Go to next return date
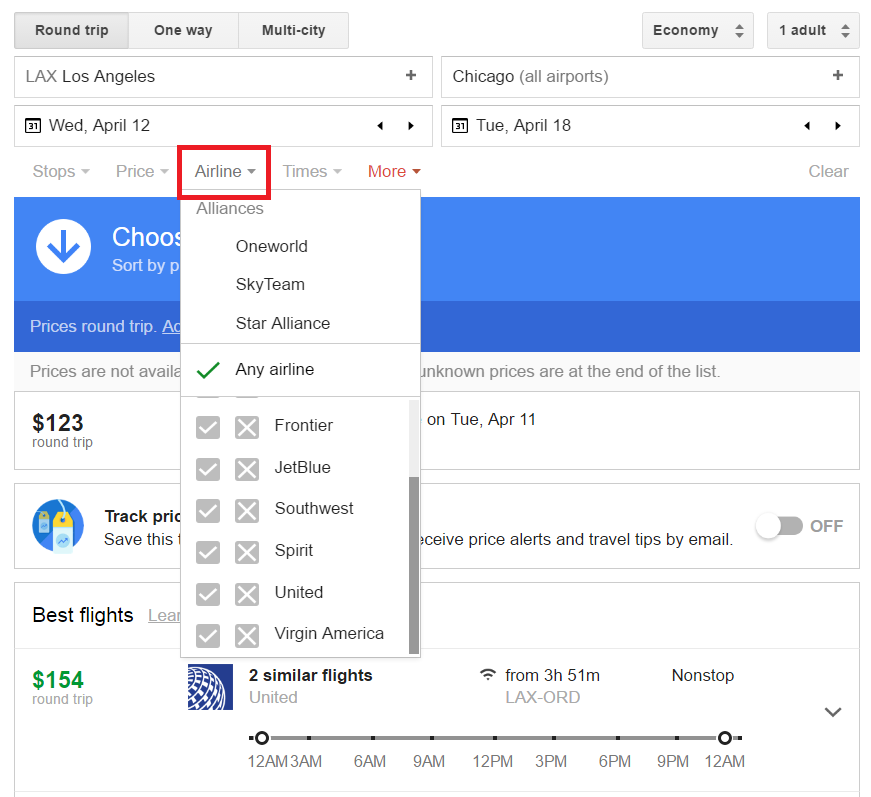 click(838, 126)
